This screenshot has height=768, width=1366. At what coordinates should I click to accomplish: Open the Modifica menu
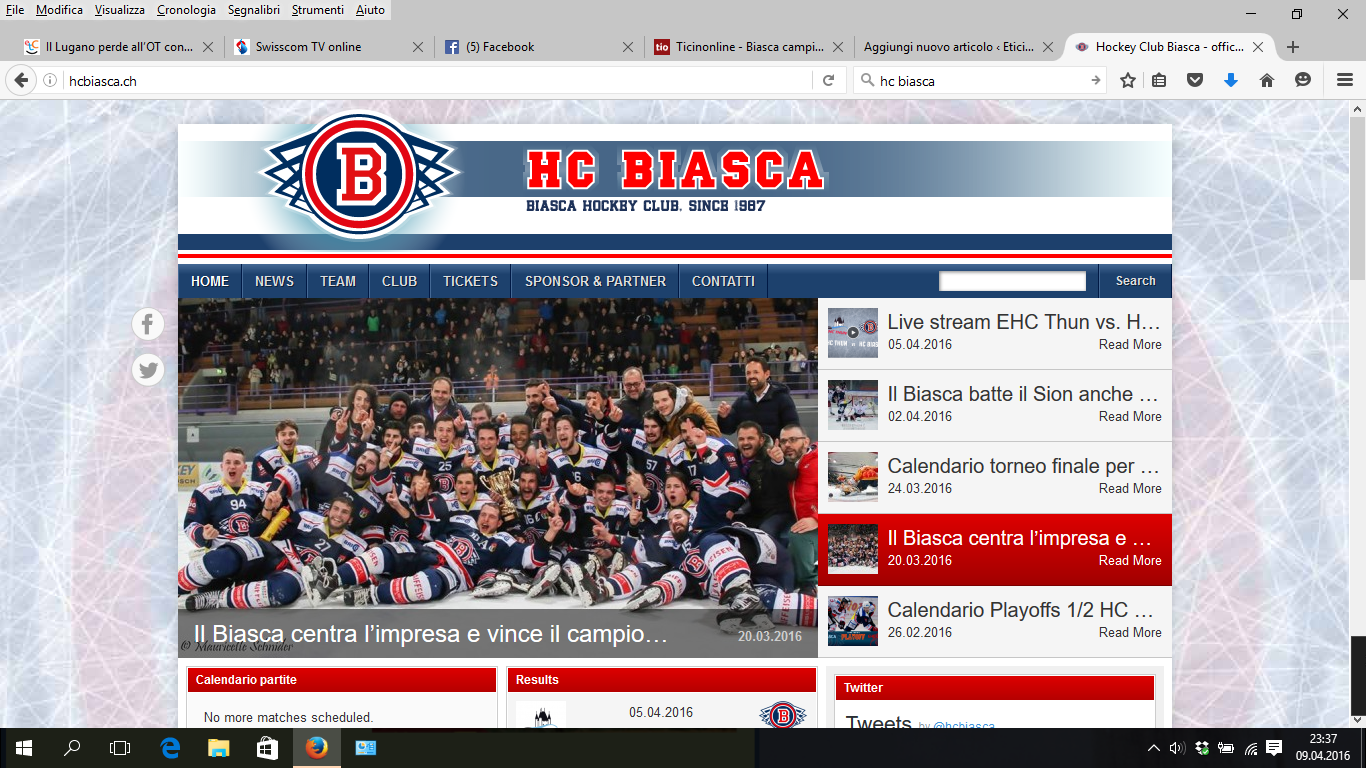[59, 10]
